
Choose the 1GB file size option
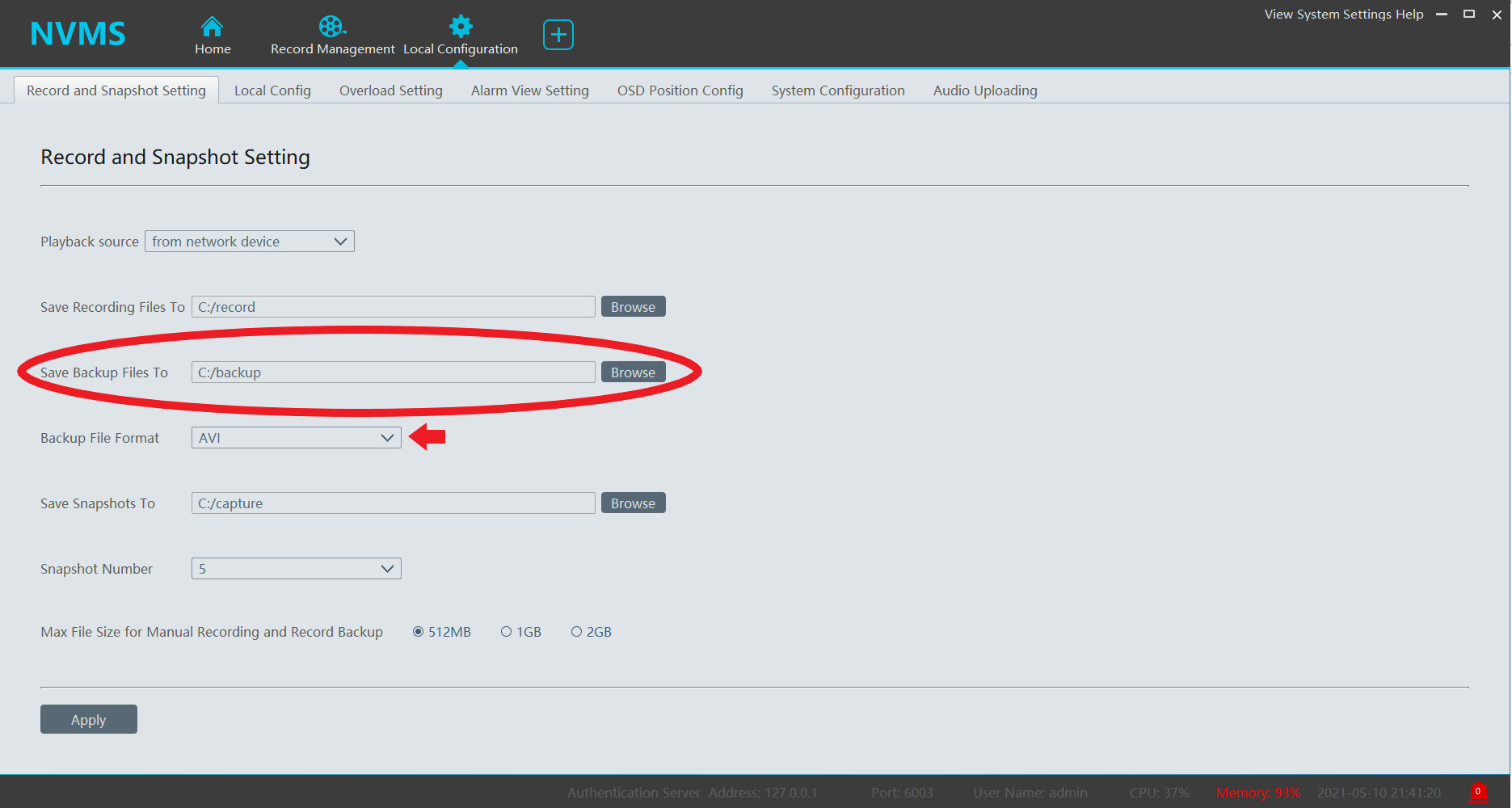507,632
